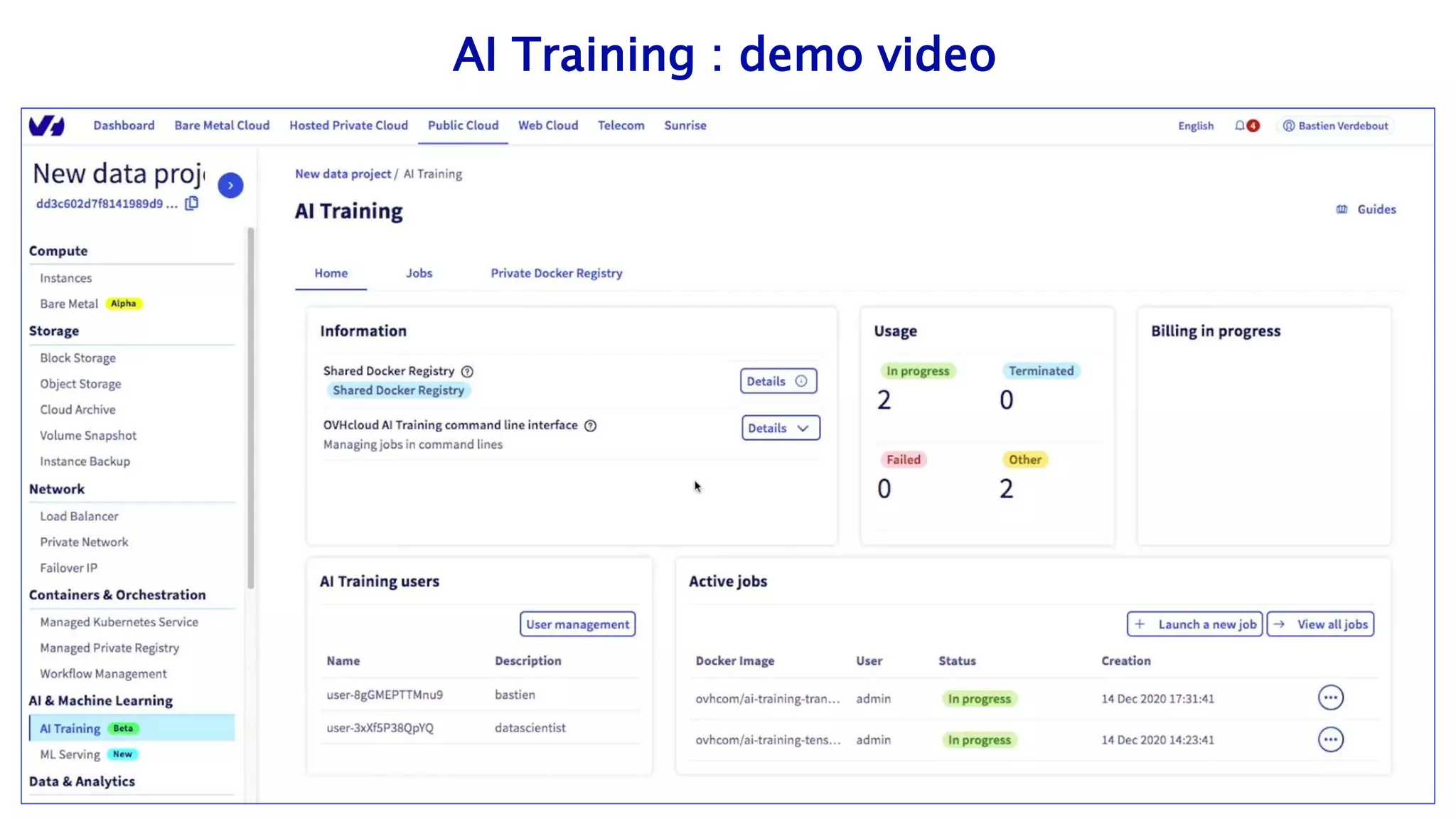This screenshot has width=1456, height=819.
Task: Go to Hosted Private Cloud section
Action: [348, 125]
